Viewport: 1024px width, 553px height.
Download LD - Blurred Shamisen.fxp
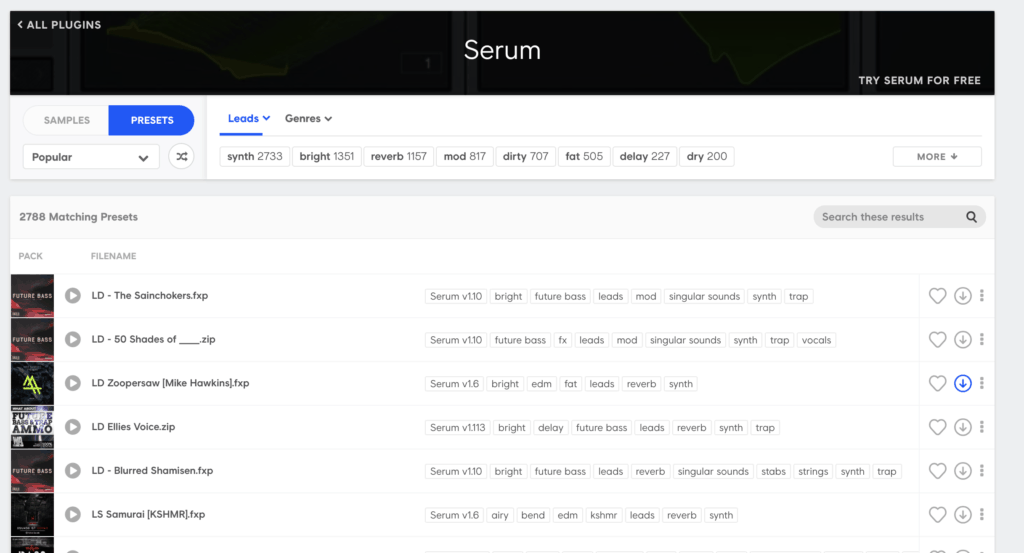[963, 471]
